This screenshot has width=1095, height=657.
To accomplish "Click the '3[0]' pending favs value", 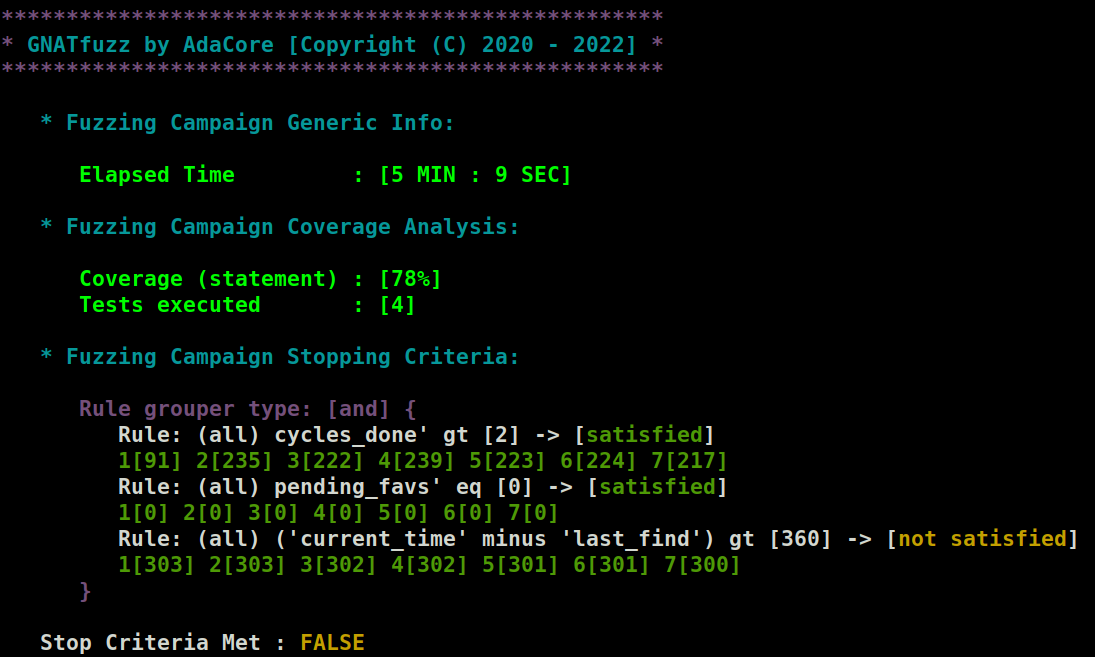I will point(273,513).
